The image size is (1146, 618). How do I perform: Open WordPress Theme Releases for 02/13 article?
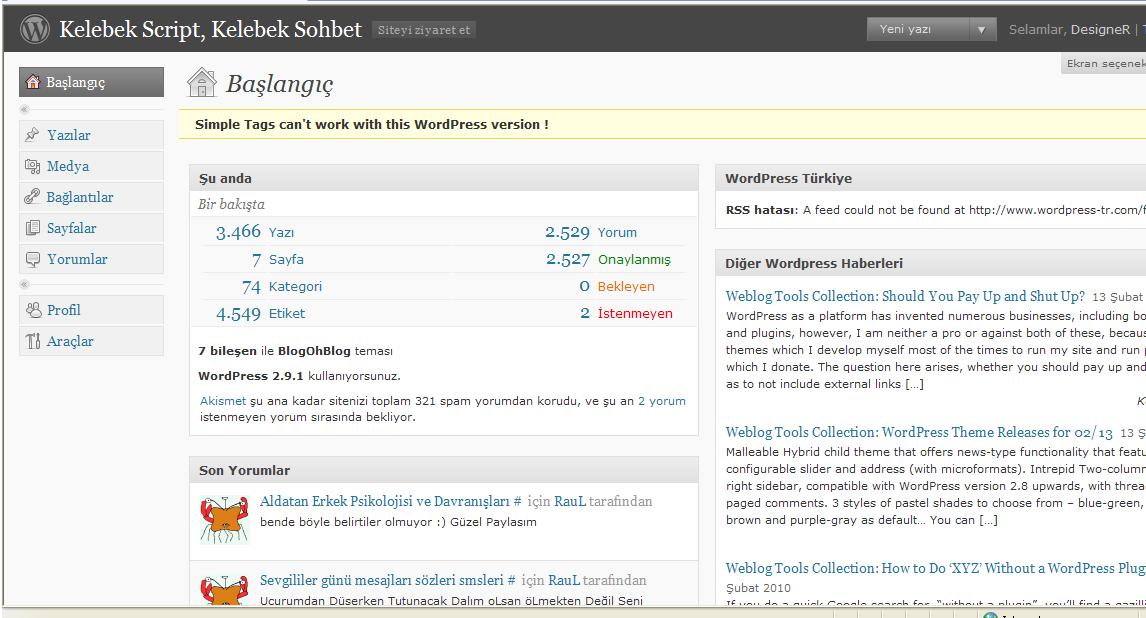919,432
